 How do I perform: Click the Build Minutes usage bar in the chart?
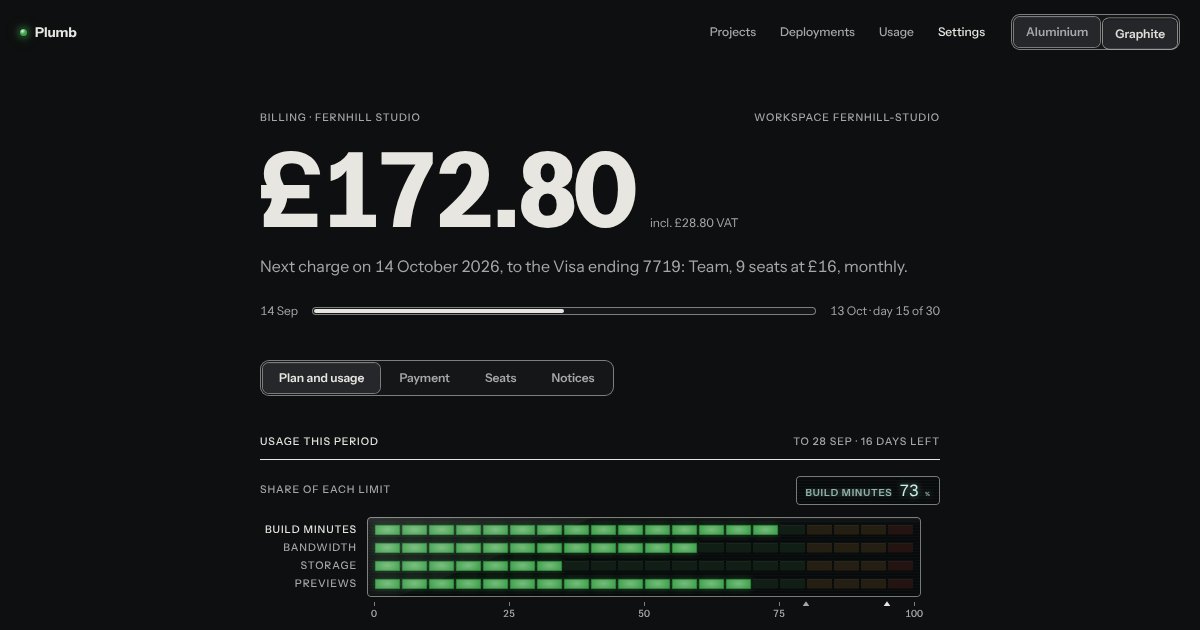point(644,529)
